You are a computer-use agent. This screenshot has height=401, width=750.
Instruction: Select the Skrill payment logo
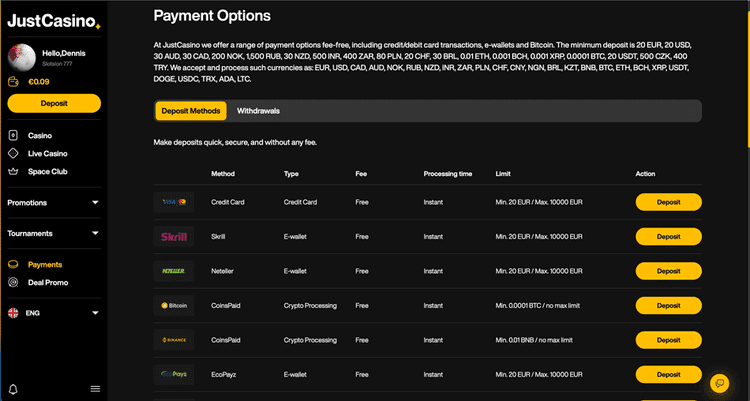[x=174, y=236]
